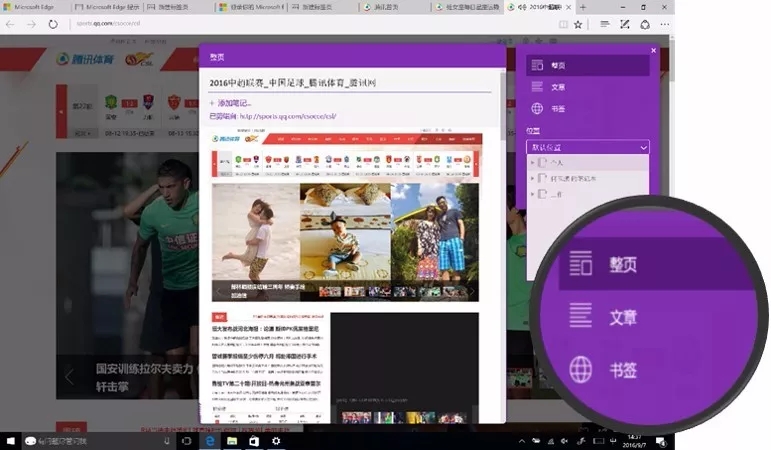
Task: Open the Edge More actions menu
Action: coord(665,24)
